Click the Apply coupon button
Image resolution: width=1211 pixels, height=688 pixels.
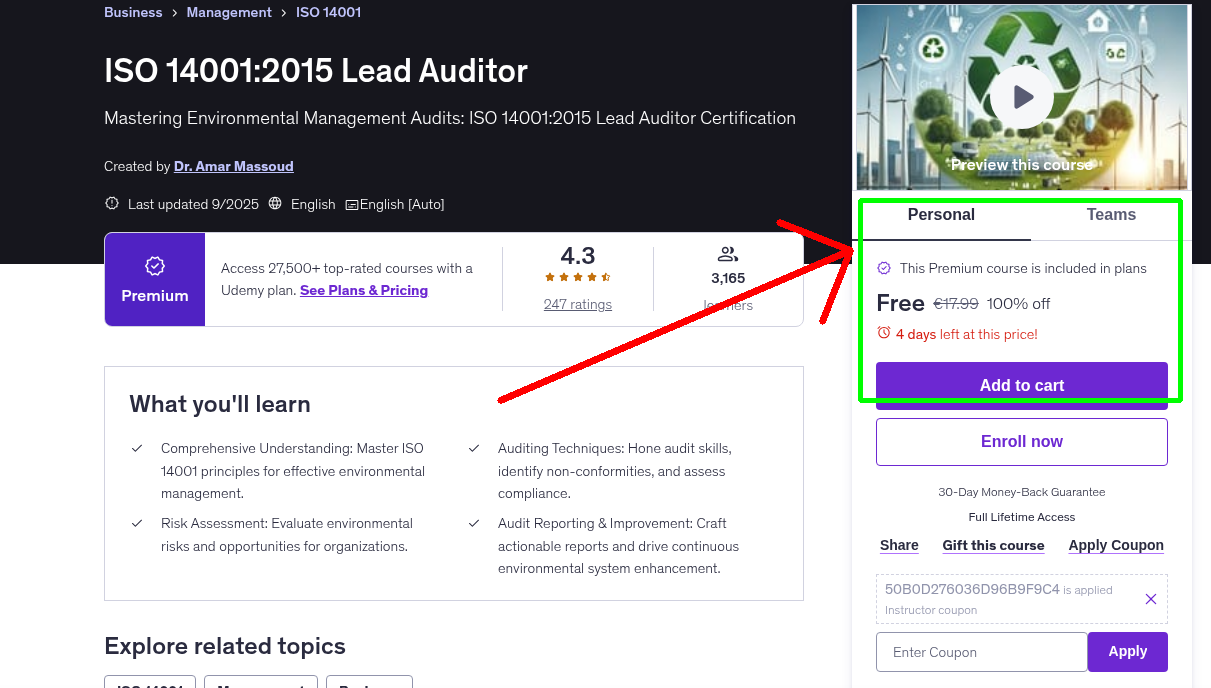(1127, 651)
